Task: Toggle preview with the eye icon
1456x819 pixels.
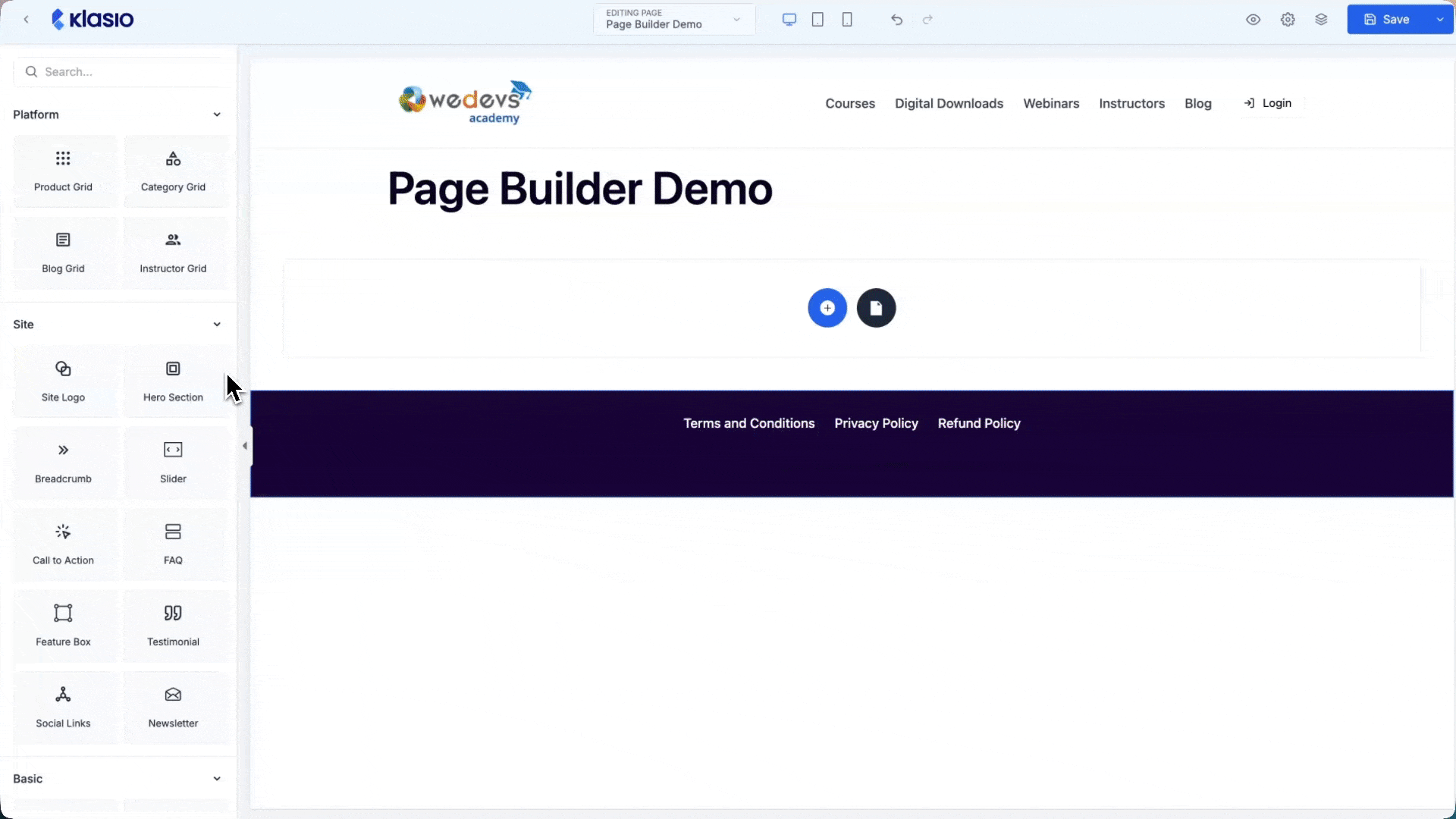Action: point(1254,19)
